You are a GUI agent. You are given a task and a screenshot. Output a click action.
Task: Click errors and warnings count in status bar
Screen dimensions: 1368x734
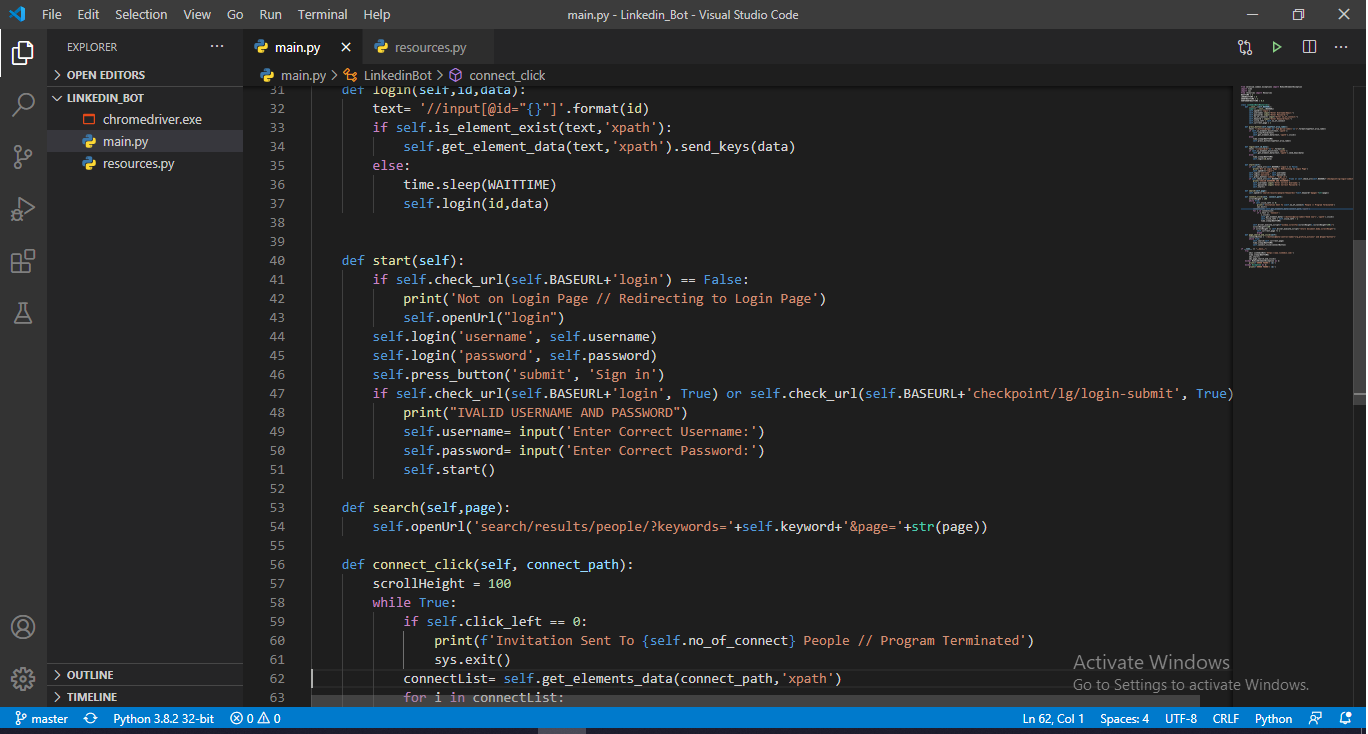(x=255, y=719)
